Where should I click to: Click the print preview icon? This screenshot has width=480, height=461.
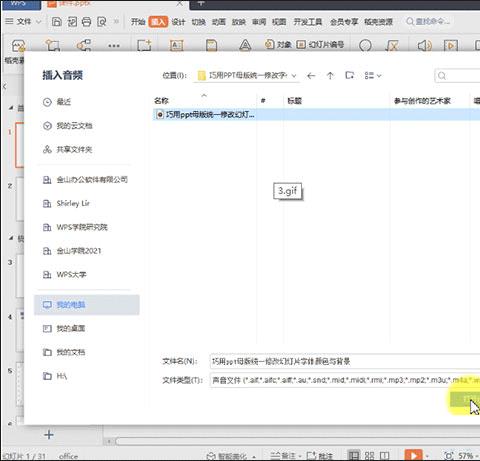(102, 22)
